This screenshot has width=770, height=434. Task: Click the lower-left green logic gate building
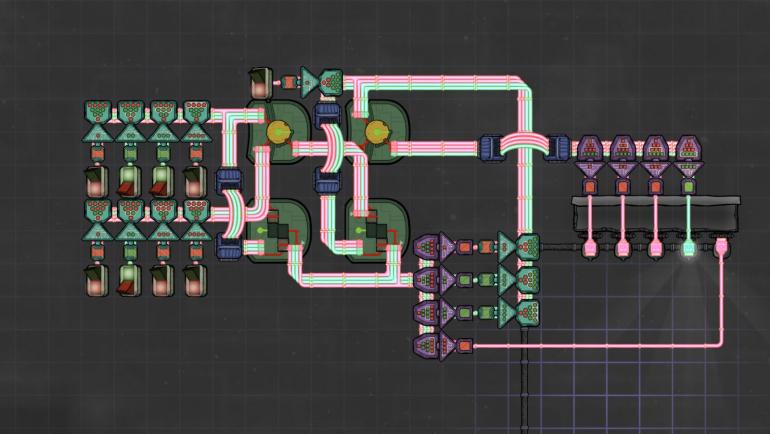point(273,232)
